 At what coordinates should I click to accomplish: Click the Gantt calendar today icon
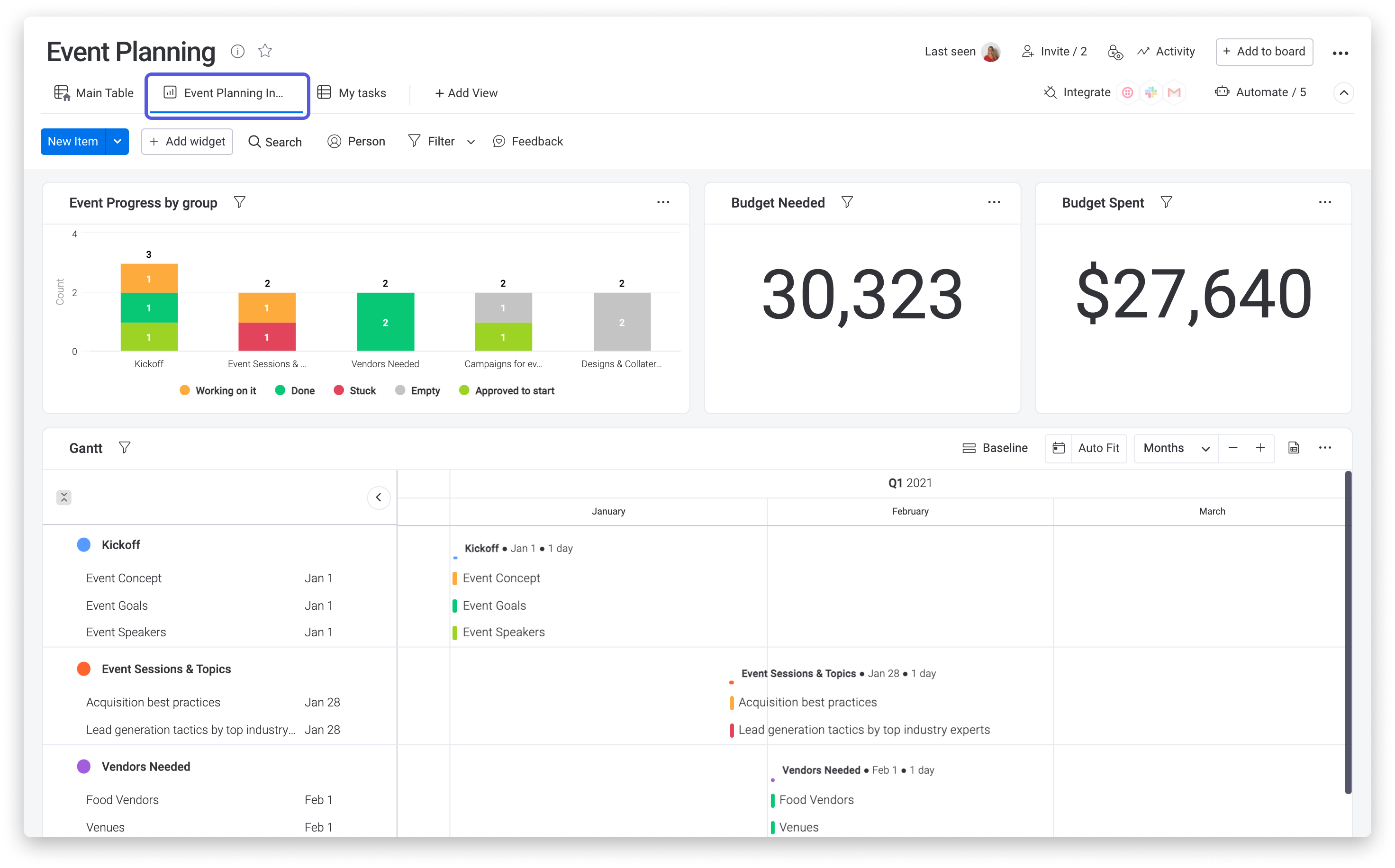click(x=1059, y=448)
